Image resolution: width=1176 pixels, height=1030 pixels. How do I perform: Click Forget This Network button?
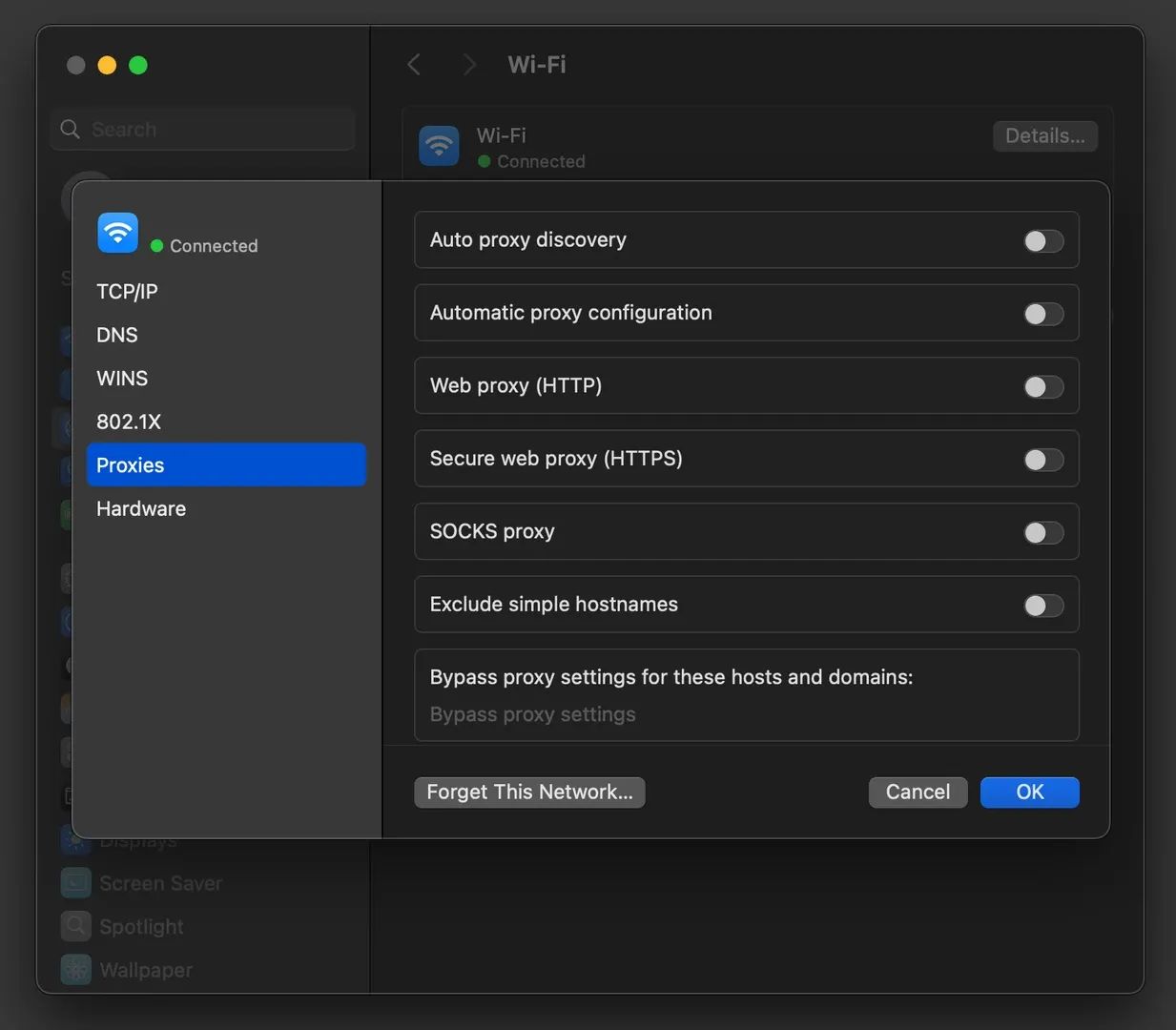529,793
